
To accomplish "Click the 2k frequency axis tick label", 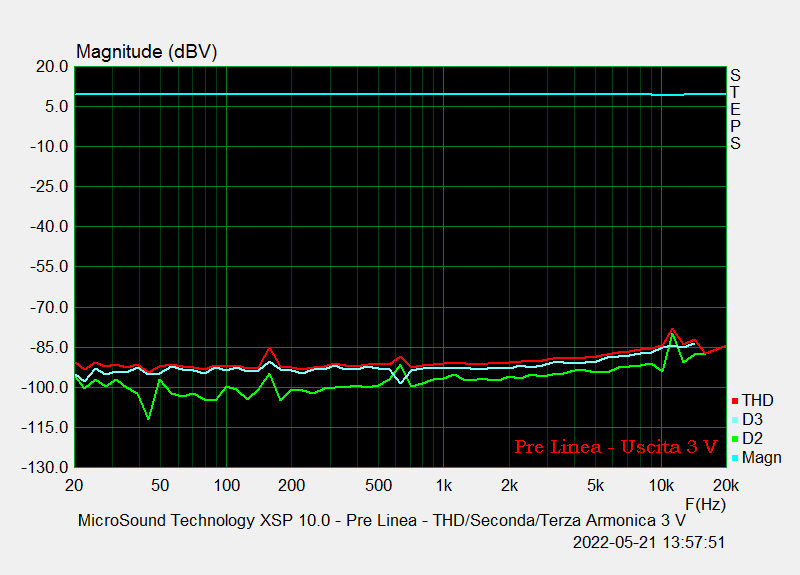I will 509,485.
